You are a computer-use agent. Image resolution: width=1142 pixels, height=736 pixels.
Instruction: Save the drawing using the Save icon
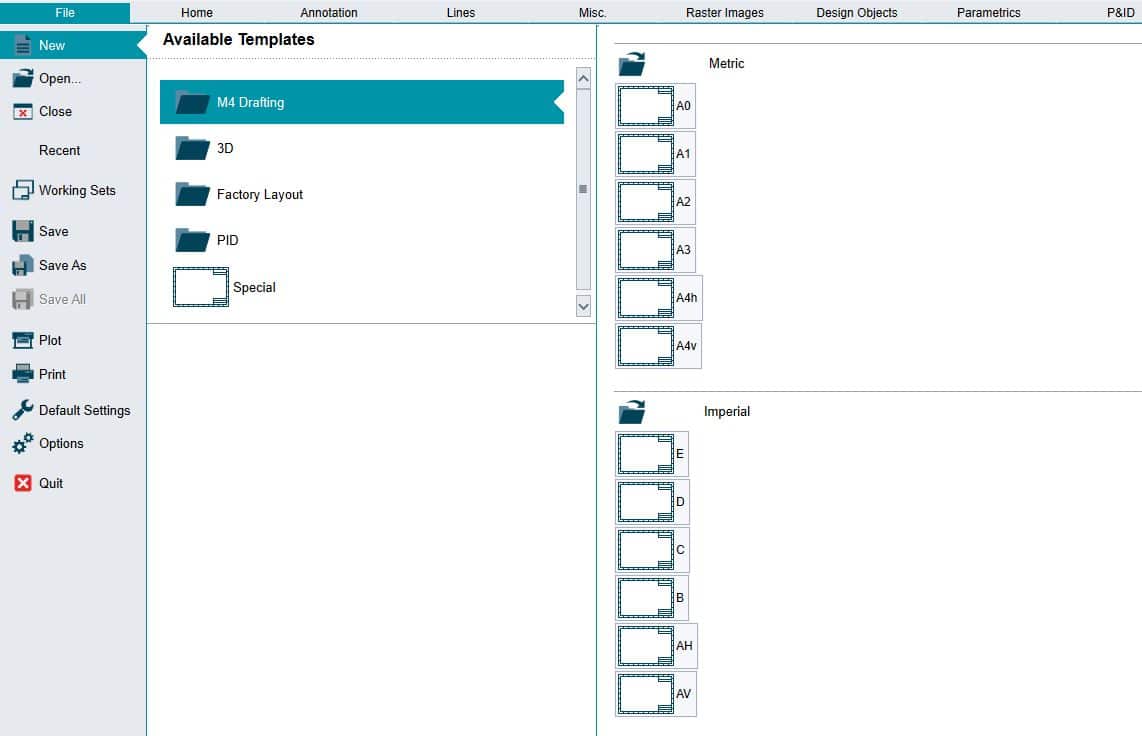[22, 231]
